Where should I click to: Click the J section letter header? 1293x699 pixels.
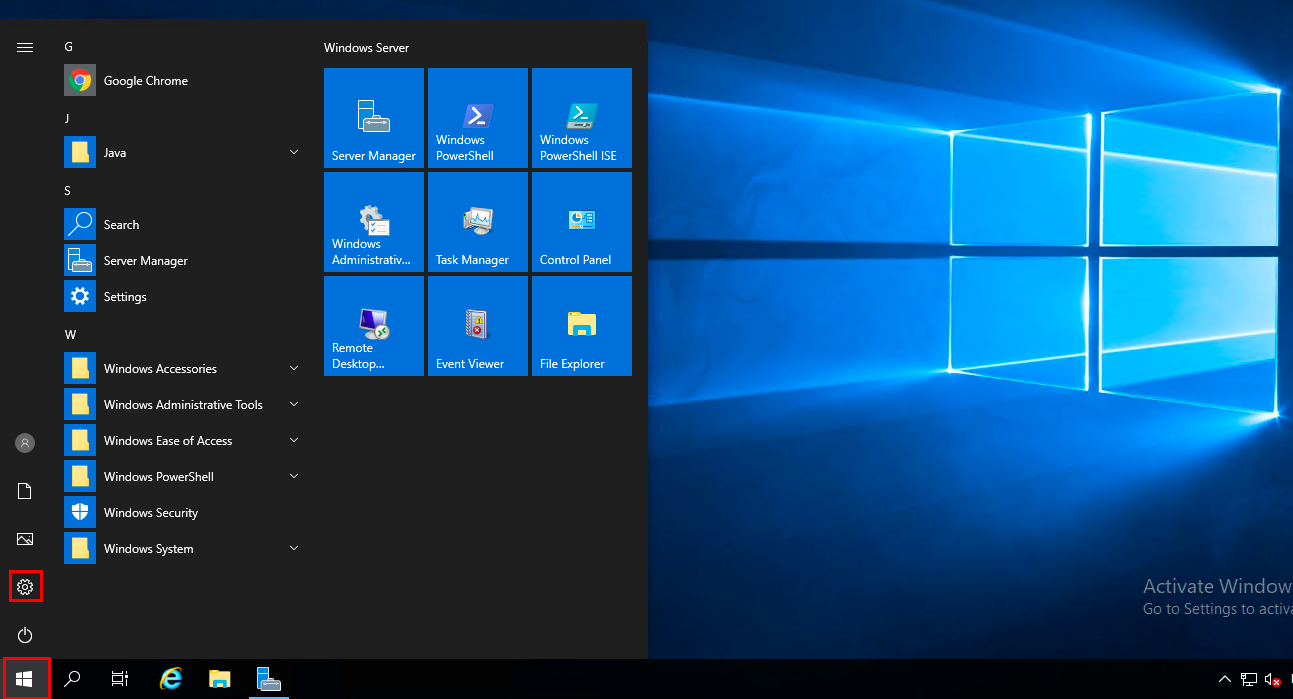click(x=67, y=119)
